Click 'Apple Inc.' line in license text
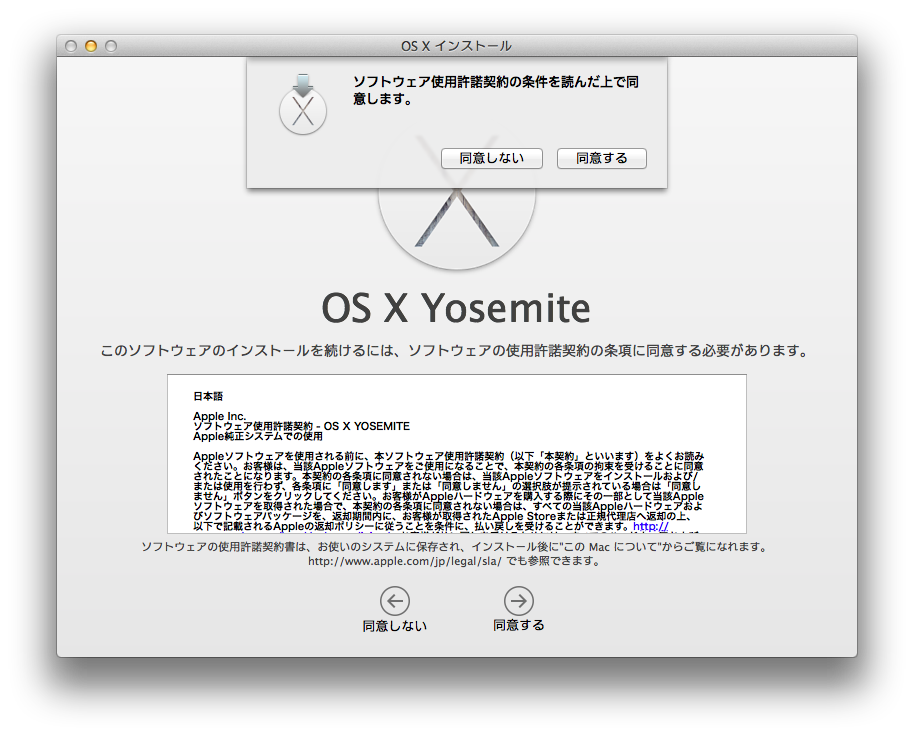Image resolution: width=914 pixels, height=736 pixels. click(220, 416)
